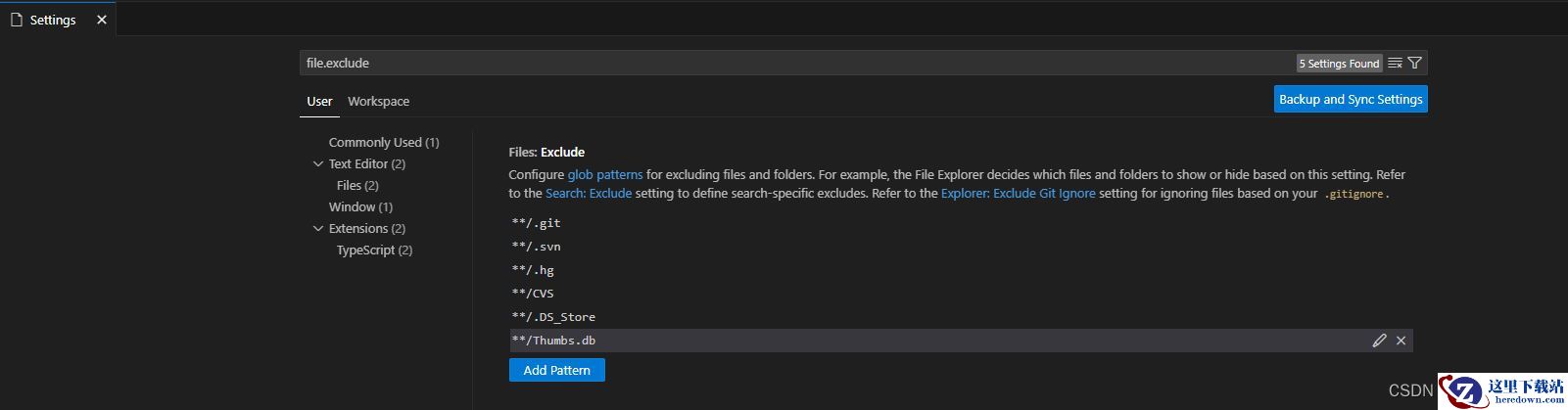This screenshot has height=410, width=1568.
Task: Switch to the User settings tab
Action: pyautogui.click(x=319, y=101)
